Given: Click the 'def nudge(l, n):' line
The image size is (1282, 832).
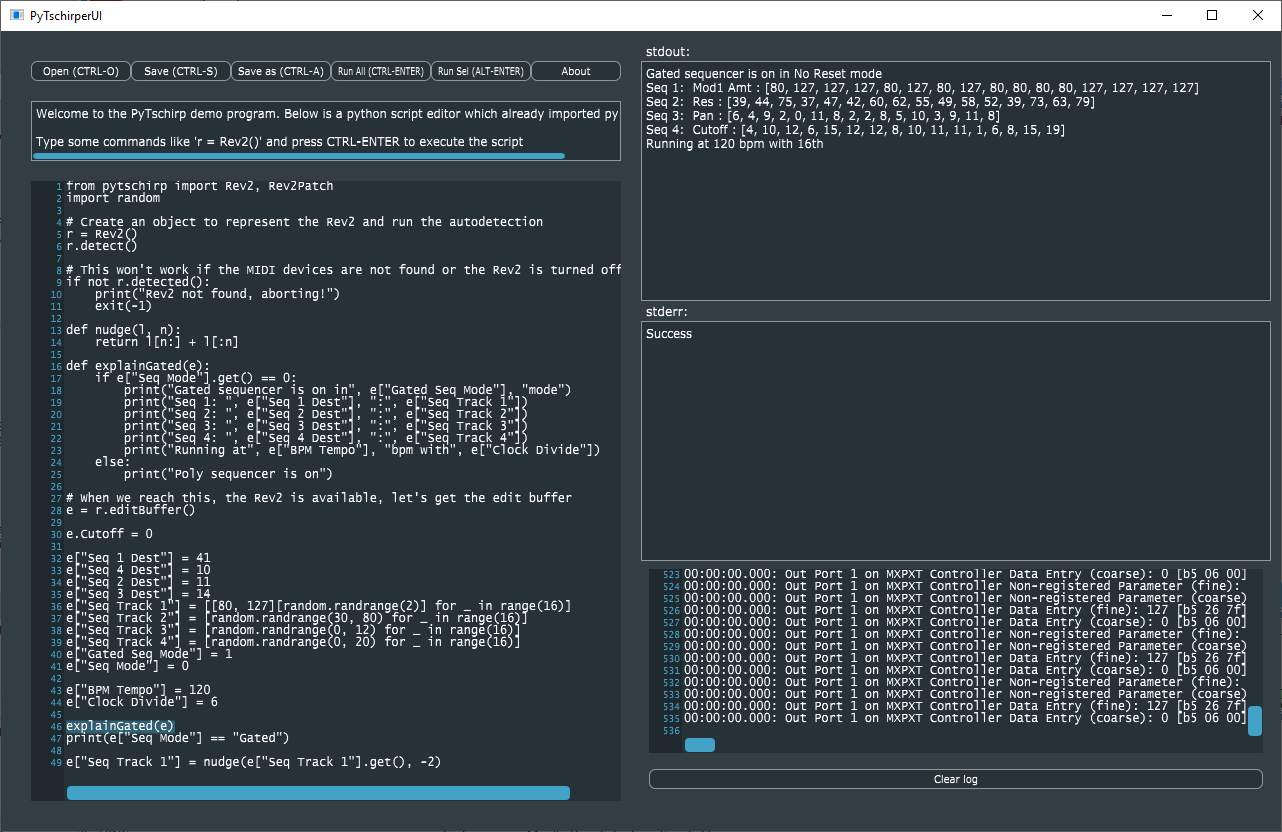Looking at the screenshot, I should [123, 330].
